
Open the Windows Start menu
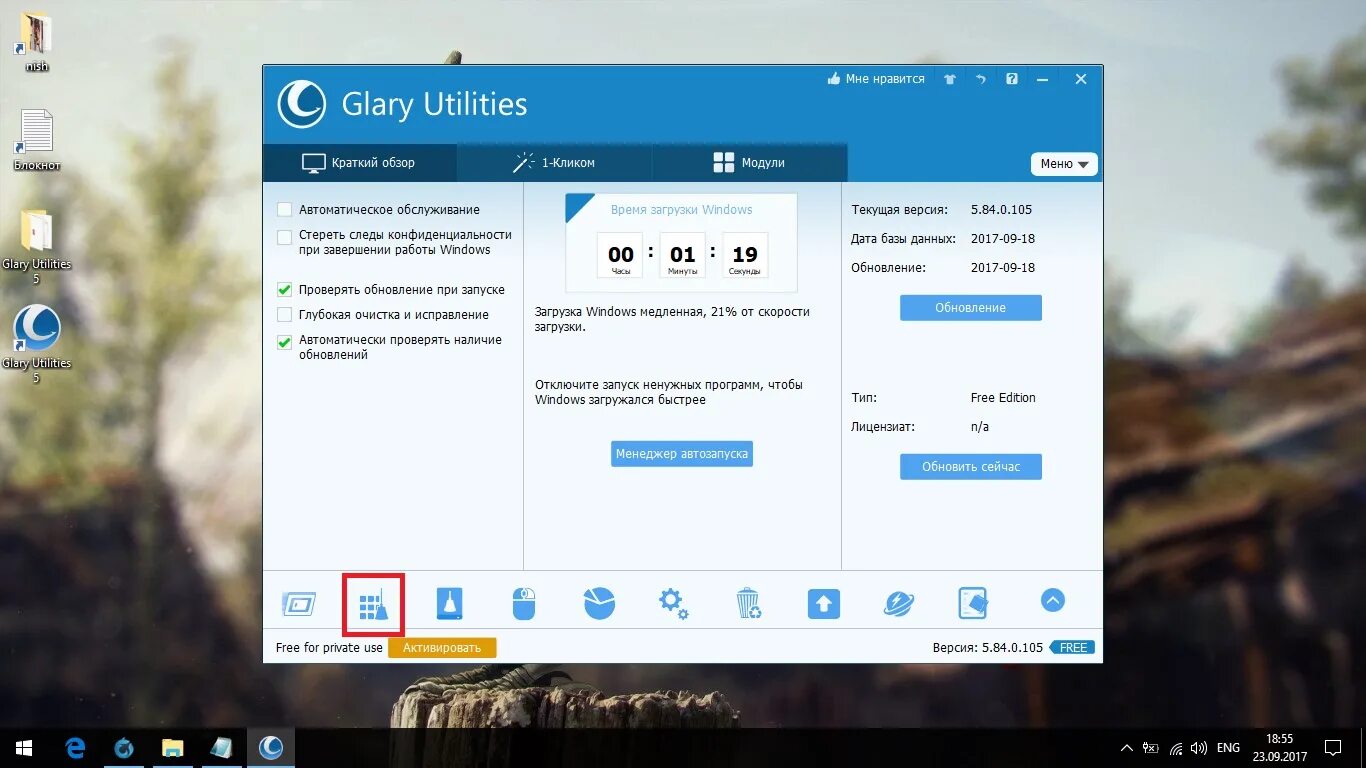pos(24,747)
